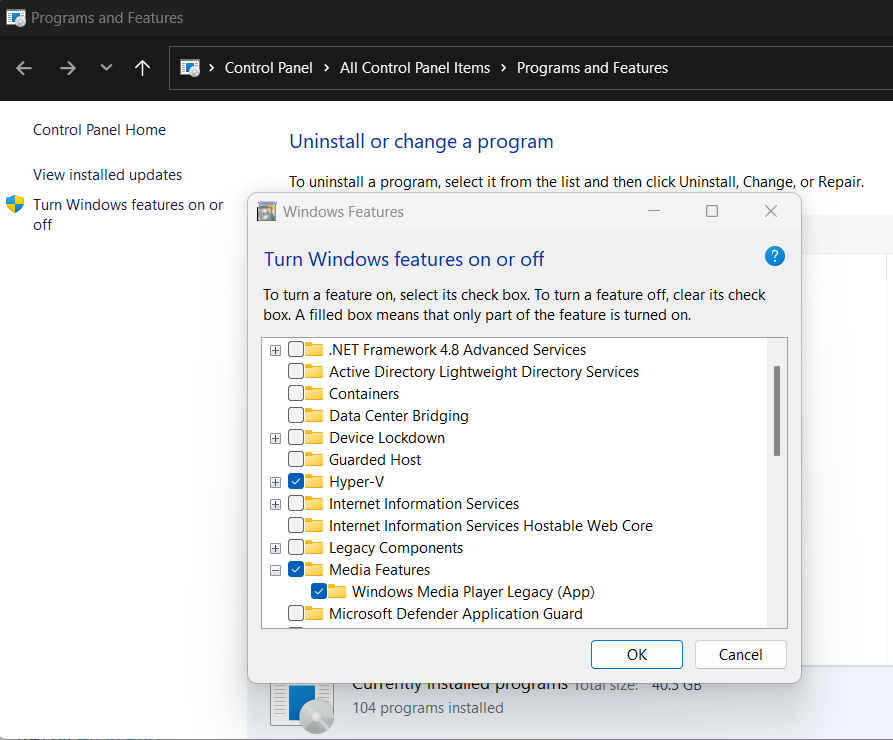Click Data Center Bridging folder icon

tap(314, 415)
